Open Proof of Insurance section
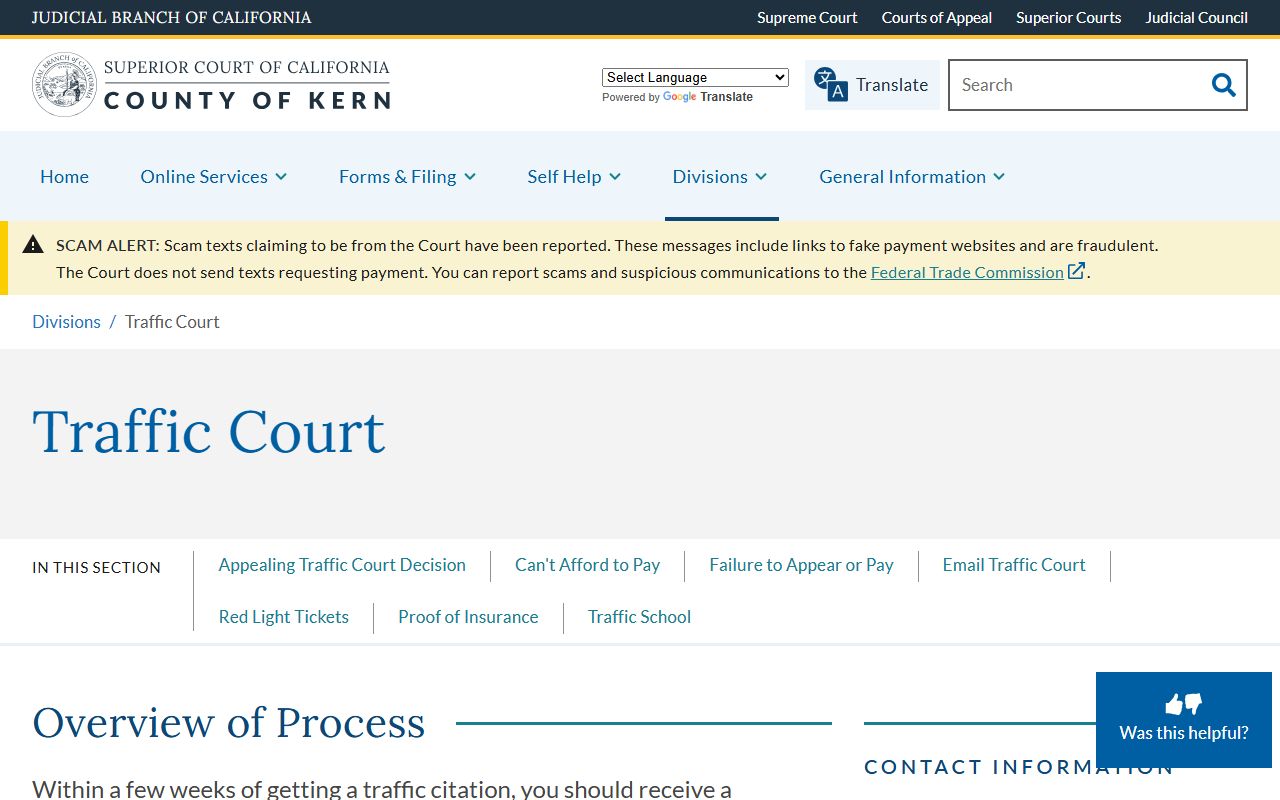Screen dimensions: 1280x800 click(x=468, y=617)
